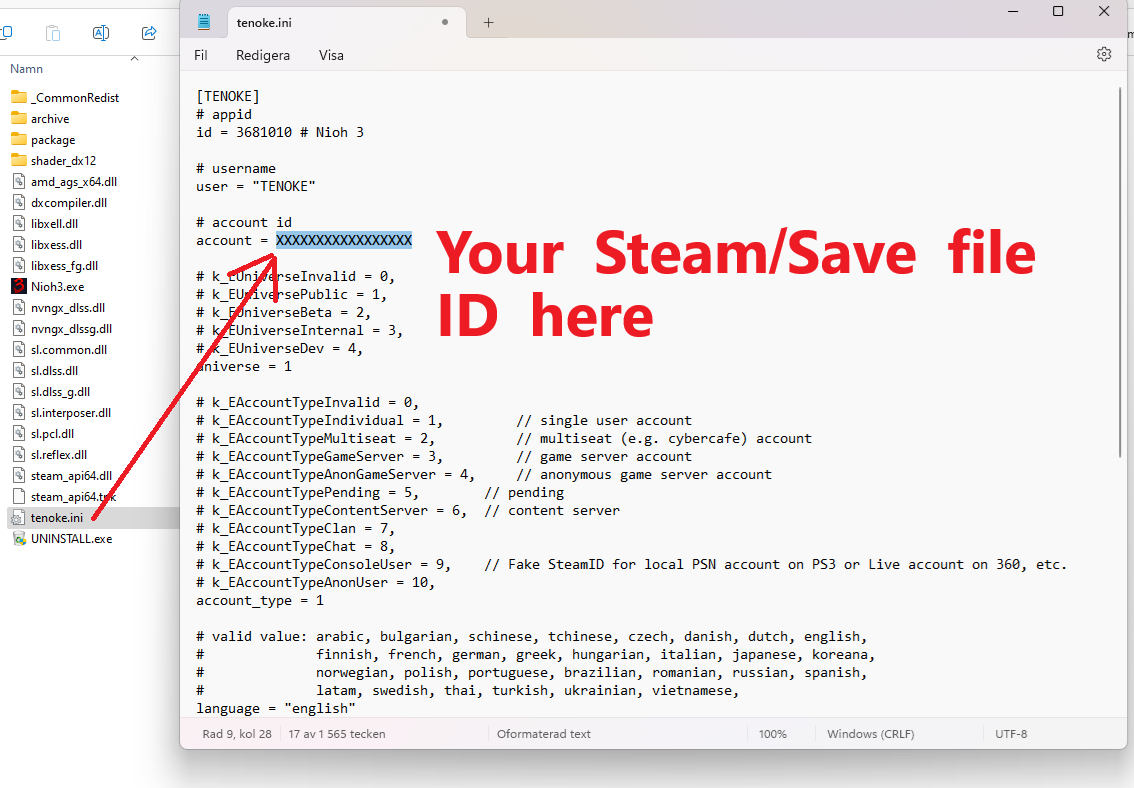Click the 'Oformaterad text' status entry
The image size is (1134, 788).
[544, 734]
